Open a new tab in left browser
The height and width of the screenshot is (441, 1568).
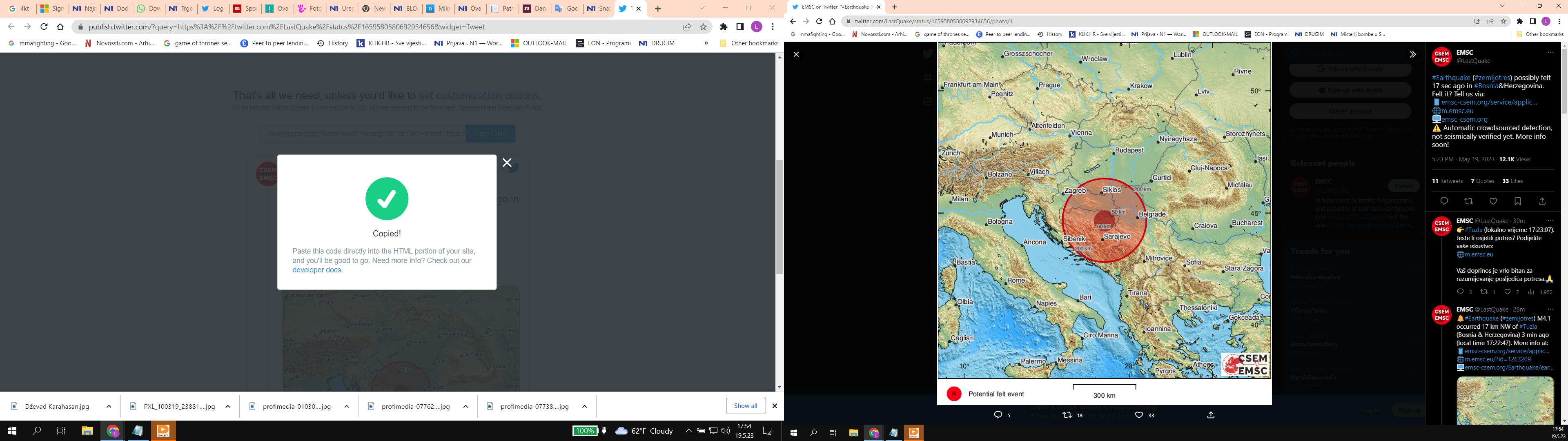tap(657, 9)
